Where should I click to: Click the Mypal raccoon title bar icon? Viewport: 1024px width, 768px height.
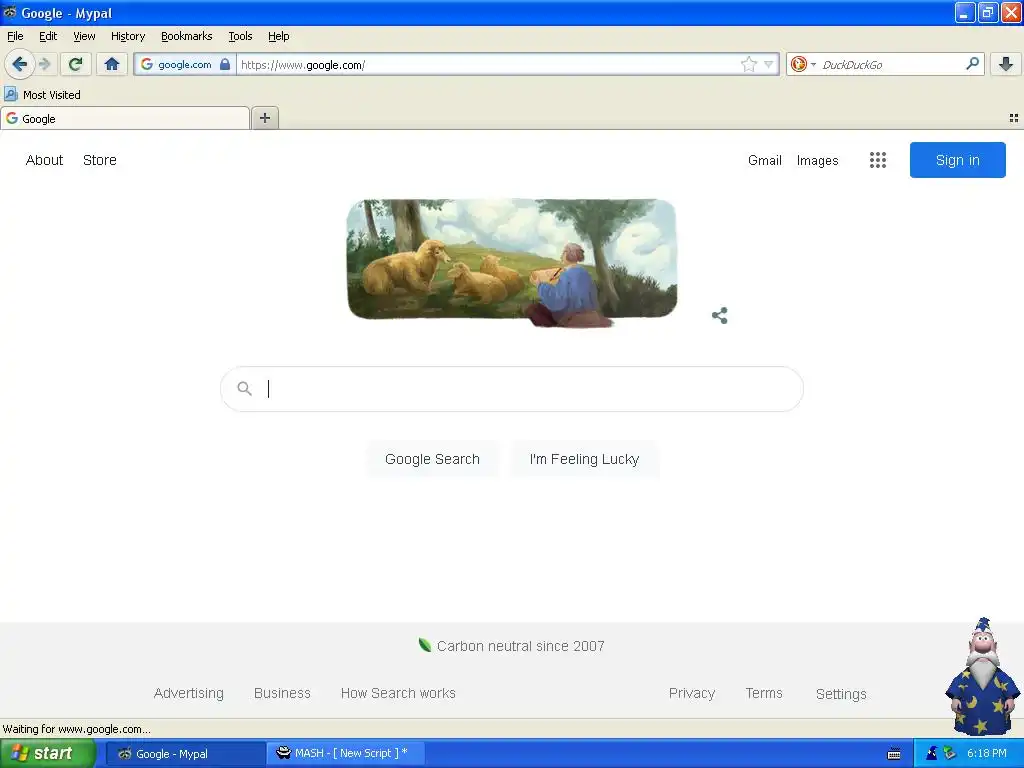click(10, 12)
